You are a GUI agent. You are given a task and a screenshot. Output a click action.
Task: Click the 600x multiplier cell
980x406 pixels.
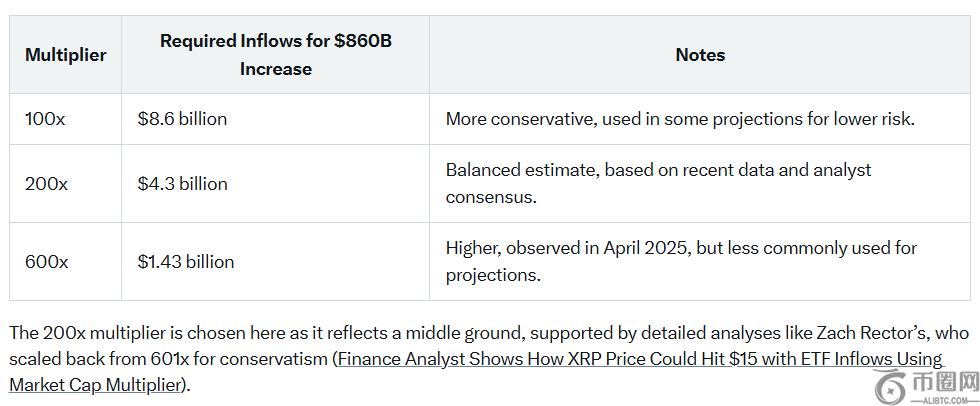(x=46, y=262)
